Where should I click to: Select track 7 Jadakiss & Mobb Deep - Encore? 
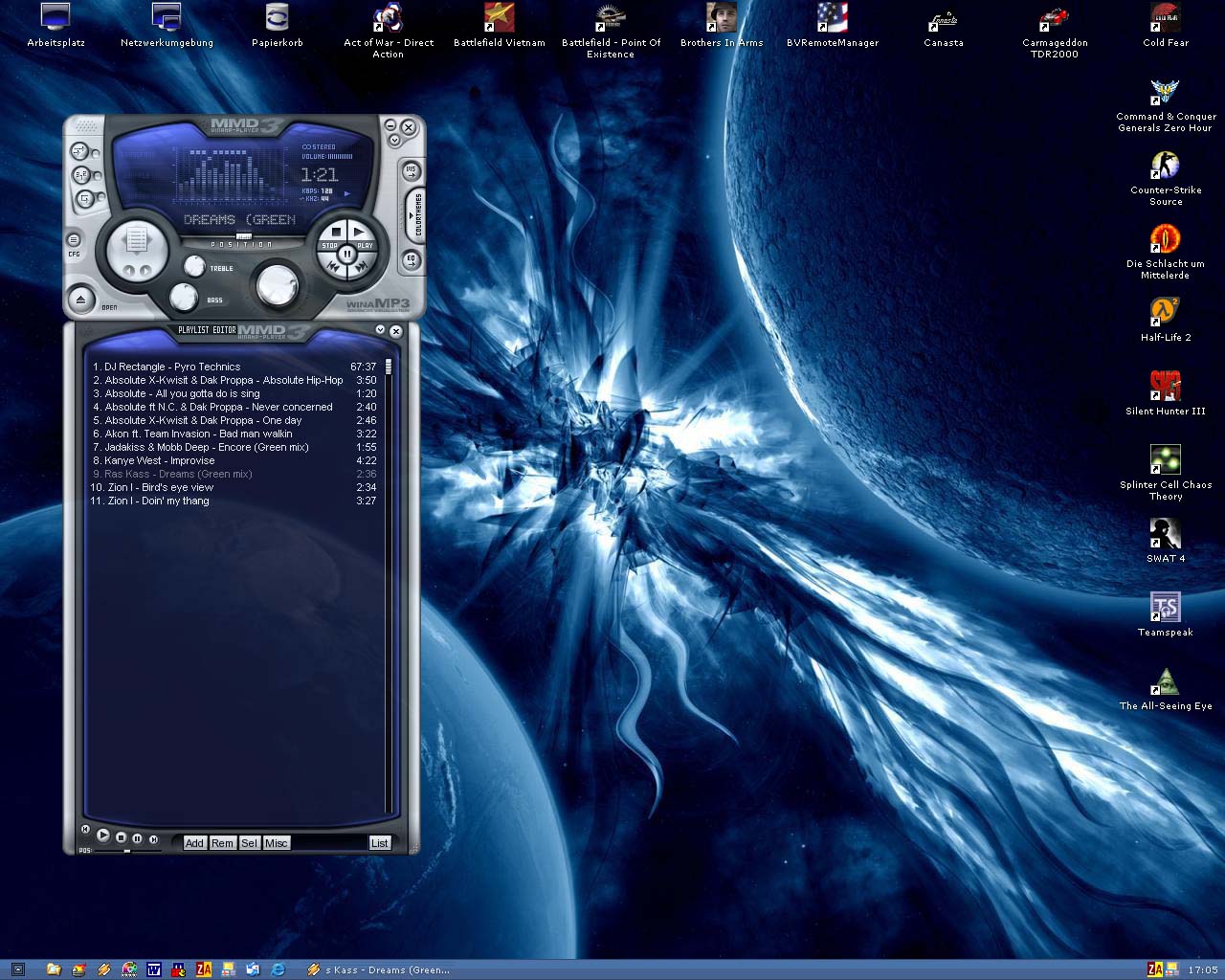[x=234, y=447]
